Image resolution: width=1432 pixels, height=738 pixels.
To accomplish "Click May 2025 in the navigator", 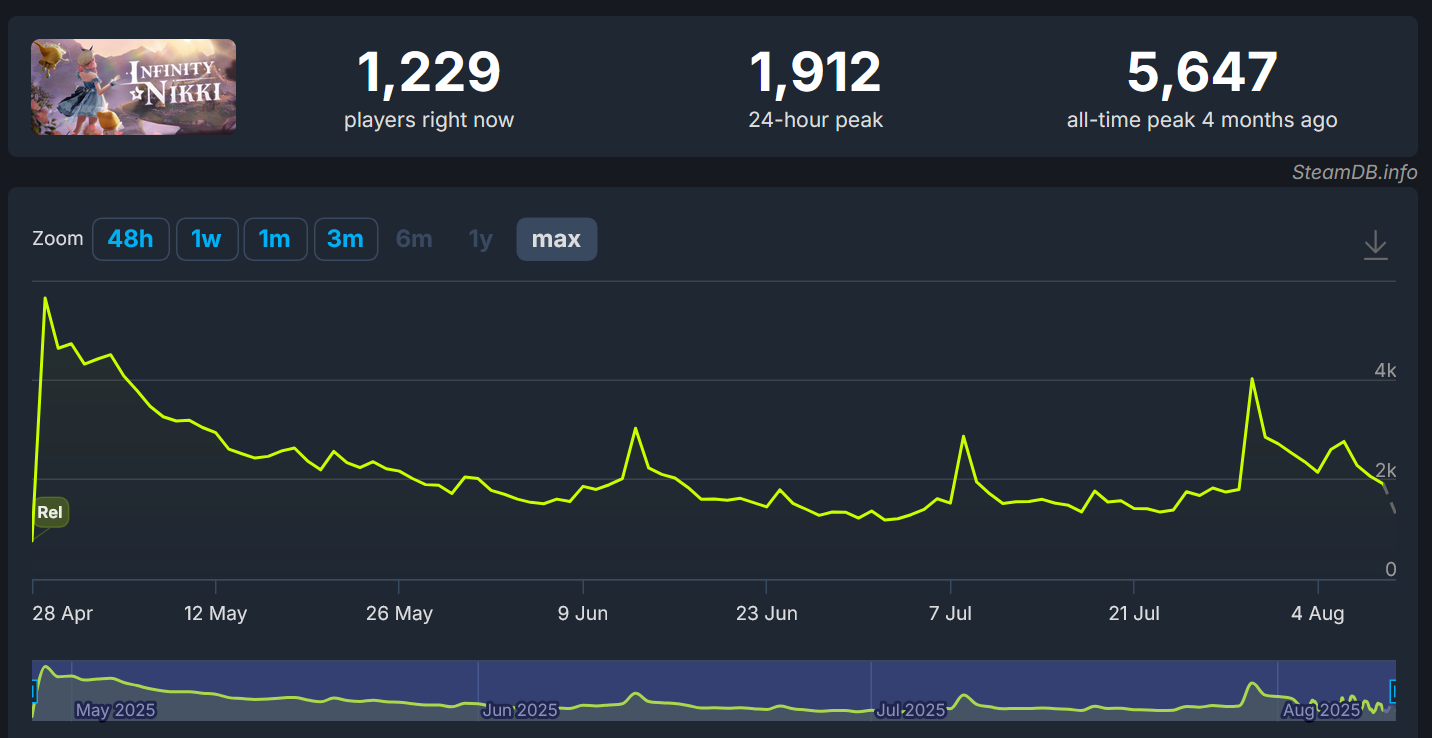I will (116, 710).
